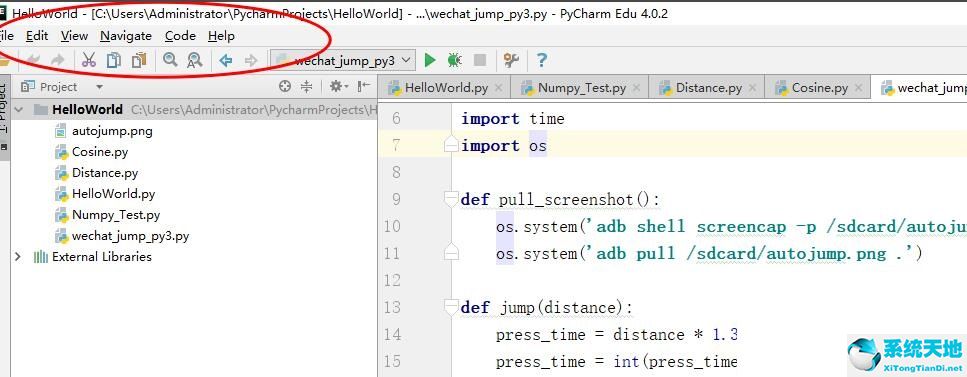Click Collapse All icon in Project panel
Image resolution: width=967 pixels, height=377 pixels.
(307, 86)
